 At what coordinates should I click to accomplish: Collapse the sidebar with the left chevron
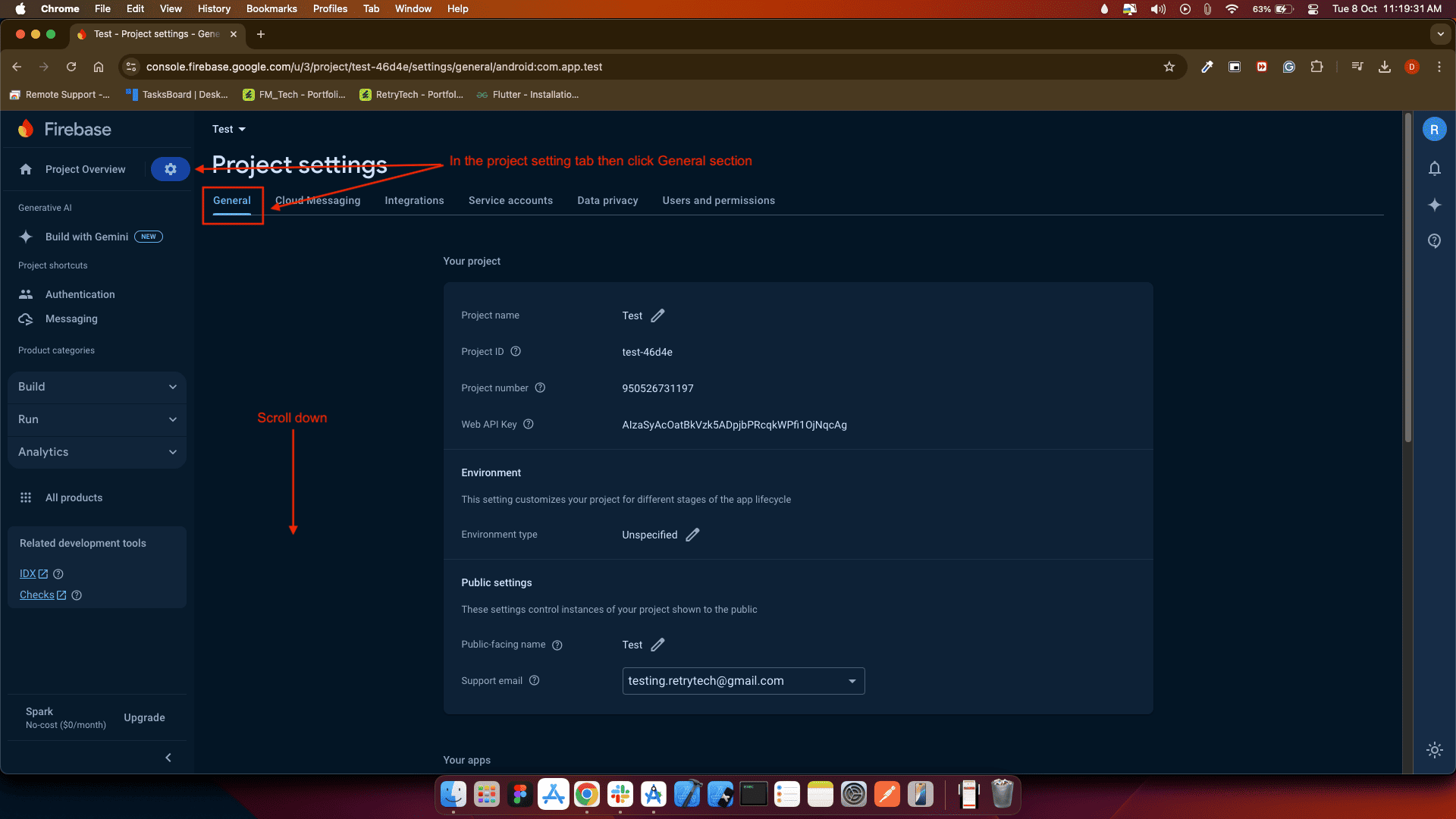(168, 758)
